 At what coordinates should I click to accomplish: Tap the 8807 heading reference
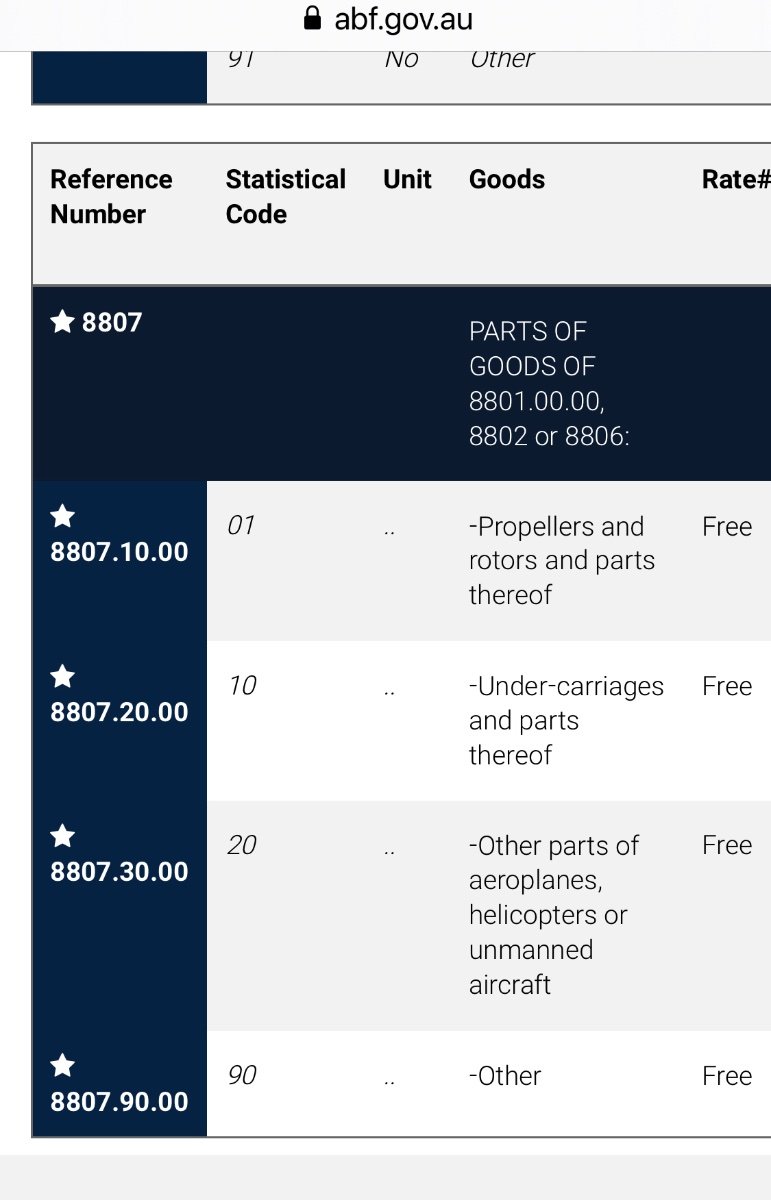coord(112,322)
